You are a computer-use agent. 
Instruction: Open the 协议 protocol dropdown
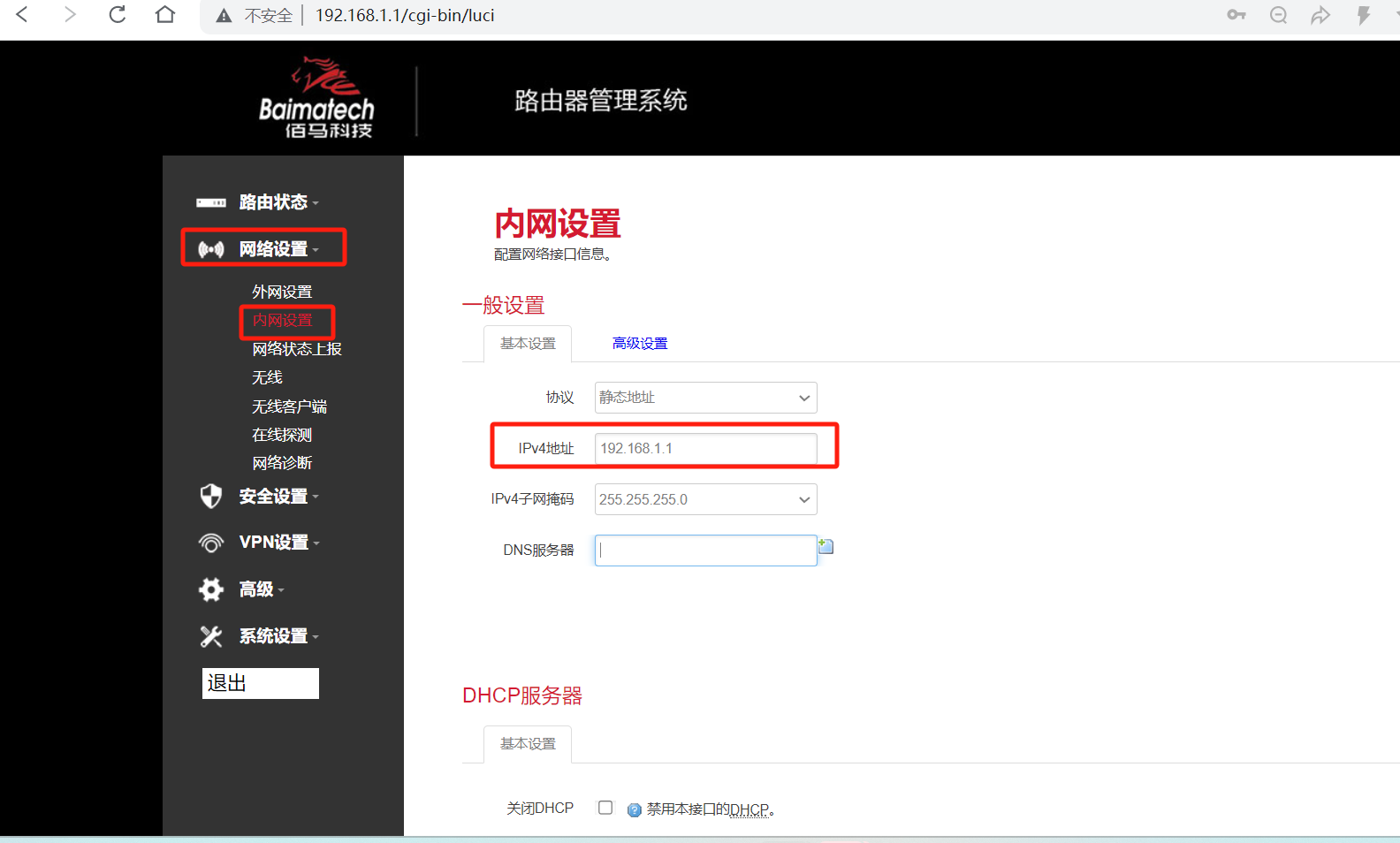(x=705, y=398)
